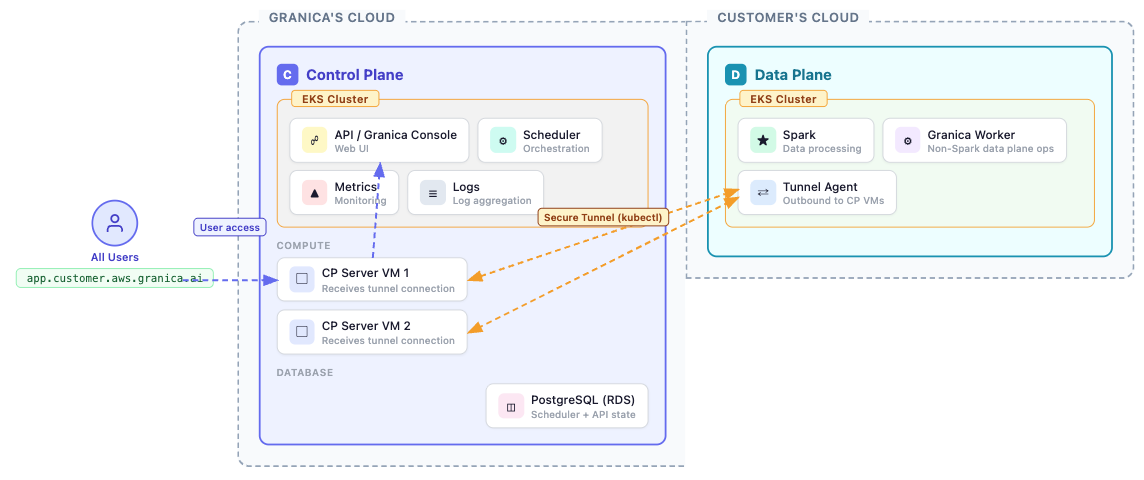Click the GRANICA'S CLOUD label

coord(332,18)
